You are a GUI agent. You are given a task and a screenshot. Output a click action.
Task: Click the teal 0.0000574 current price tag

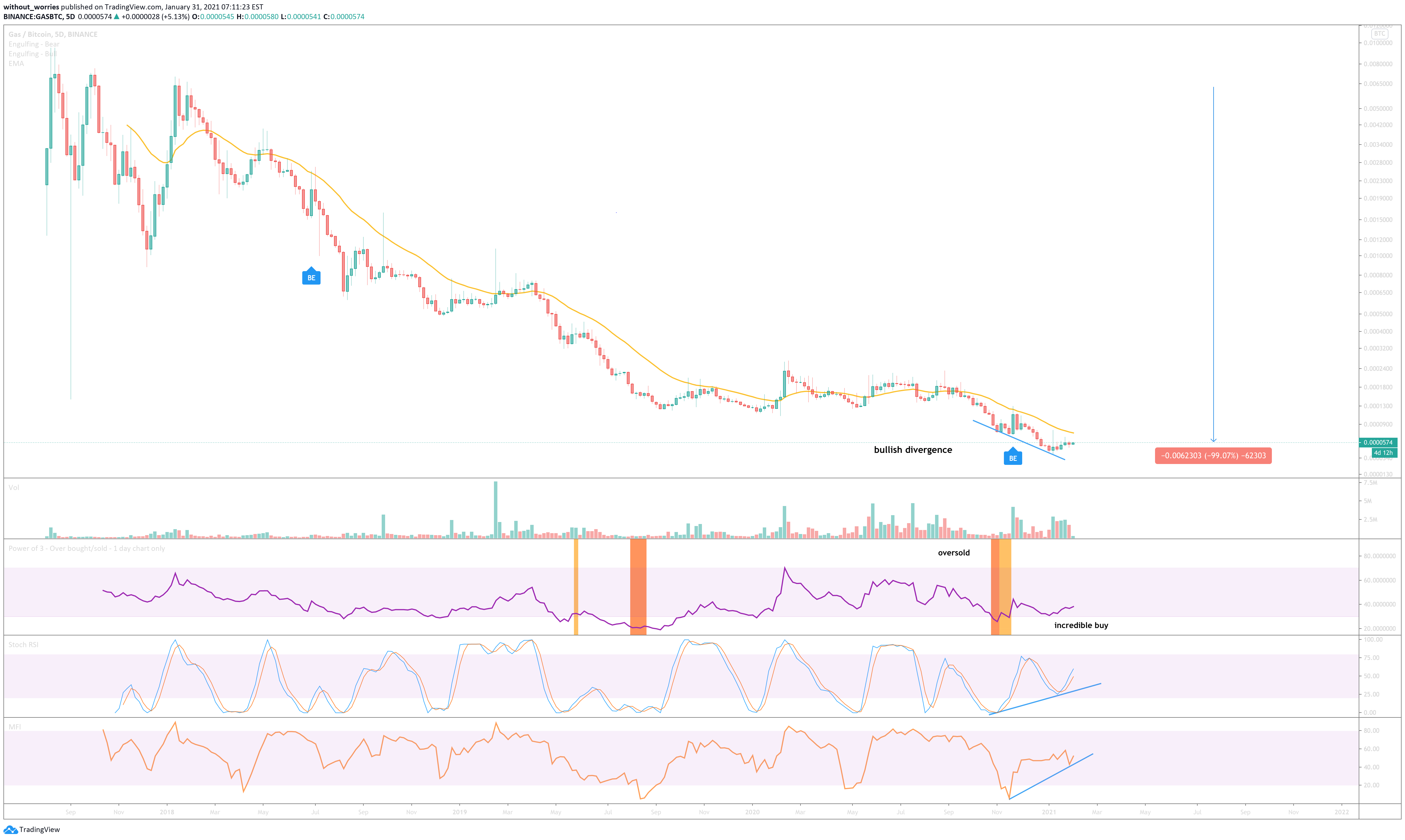pyautogui.click(x=1378, y=443)
